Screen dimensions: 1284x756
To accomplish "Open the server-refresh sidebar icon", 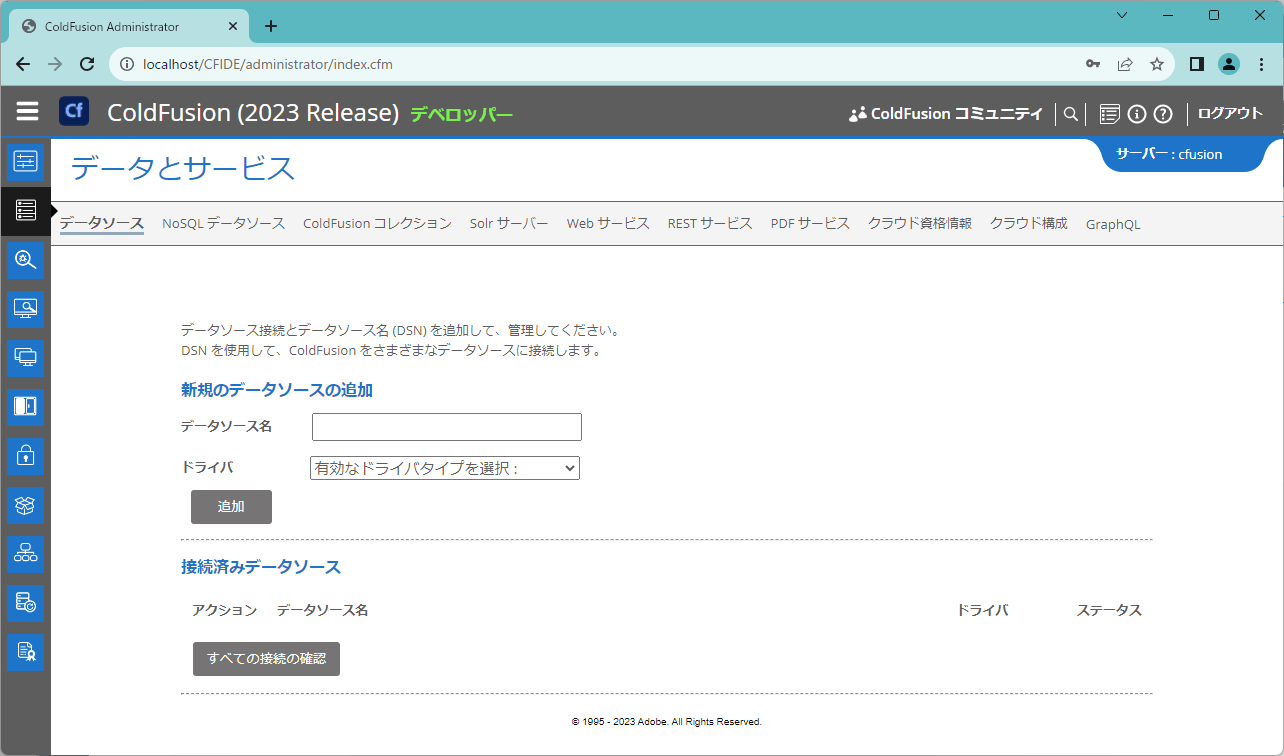I will point(25,602).
